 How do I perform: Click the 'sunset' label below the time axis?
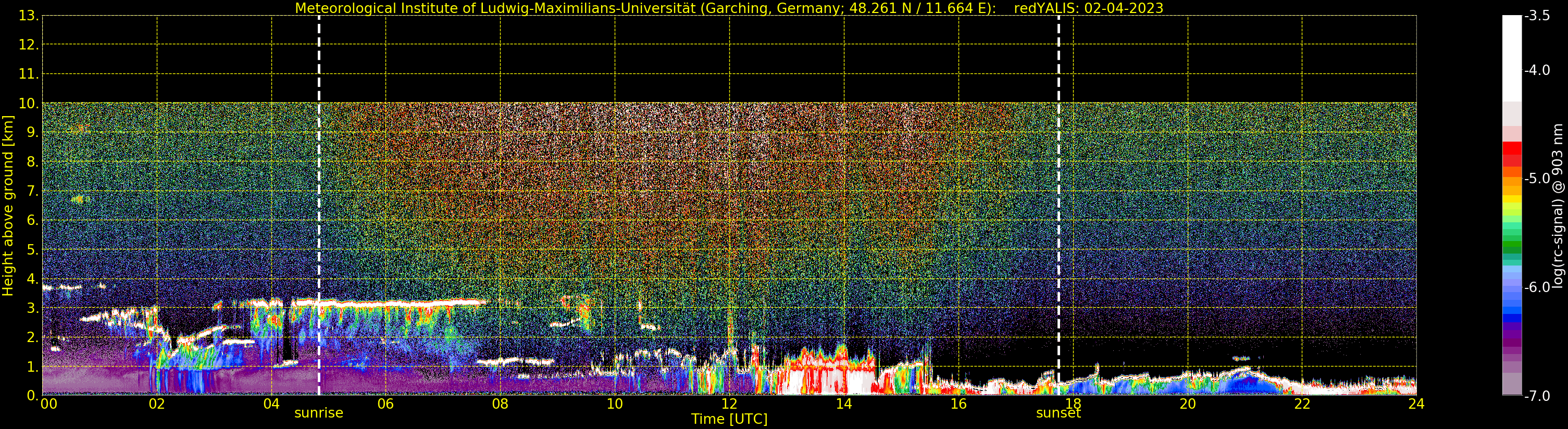pos(1059,413)
